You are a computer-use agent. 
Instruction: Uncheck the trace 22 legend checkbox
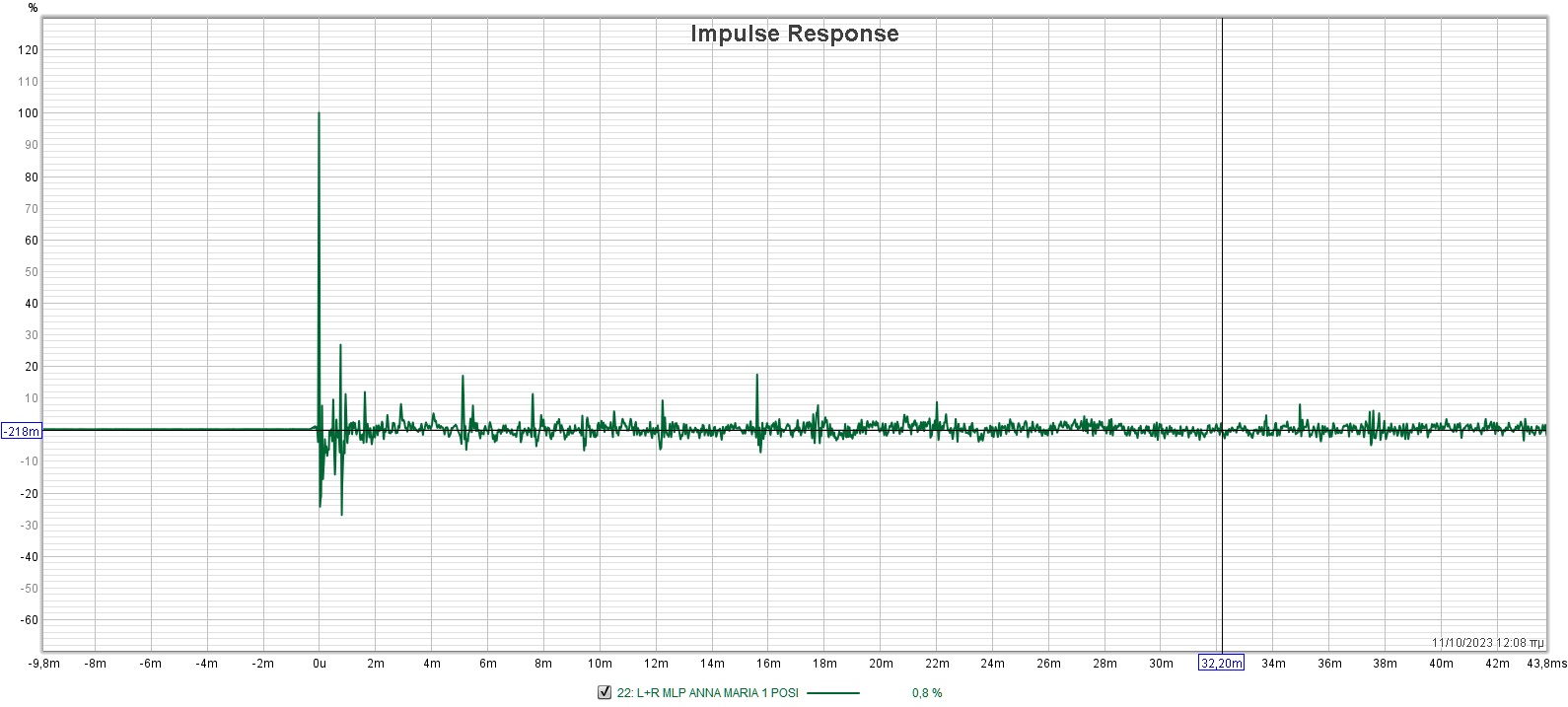(x=605, y=692)
